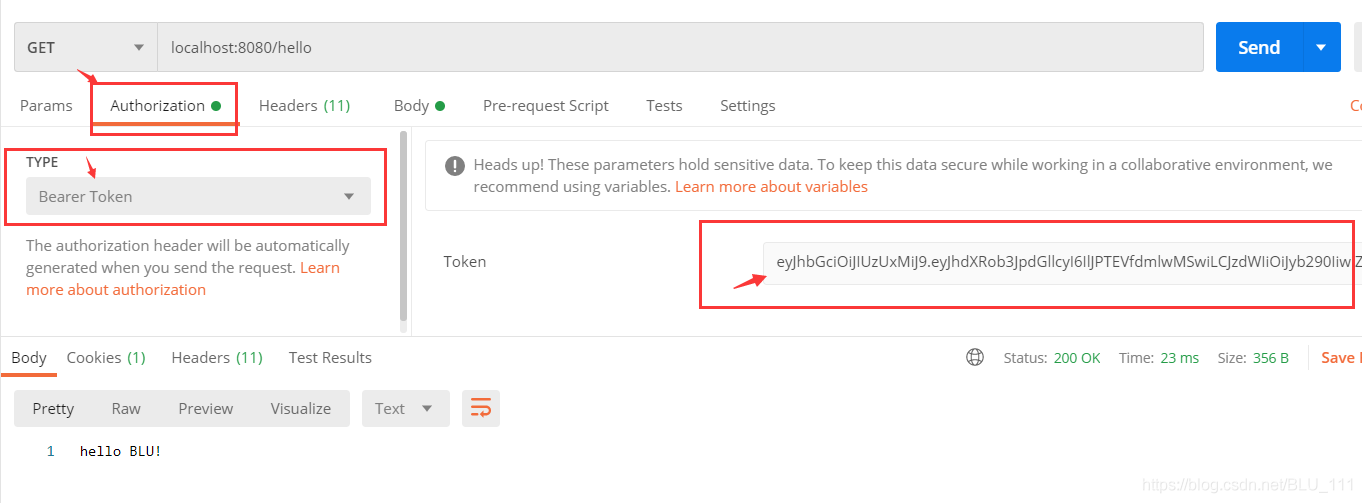The image size is (1362, 503).
Task: Send the request
Action: (x=1259, y=48)
